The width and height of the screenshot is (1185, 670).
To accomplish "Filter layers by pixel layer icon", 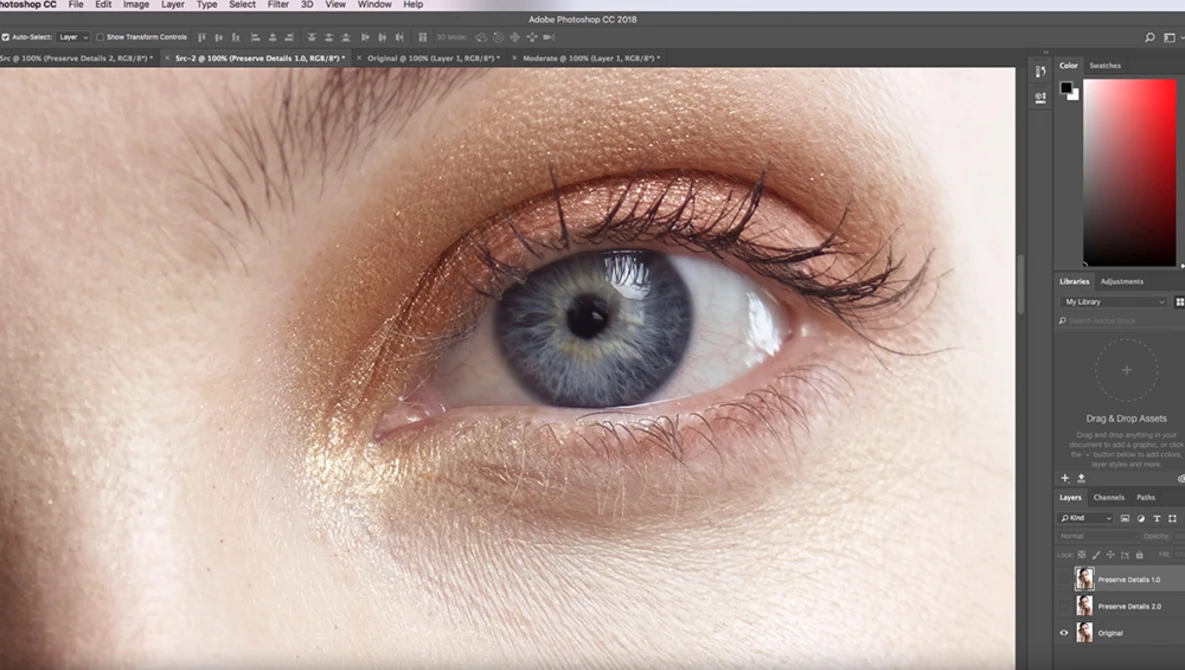I will coord(1125,518).
